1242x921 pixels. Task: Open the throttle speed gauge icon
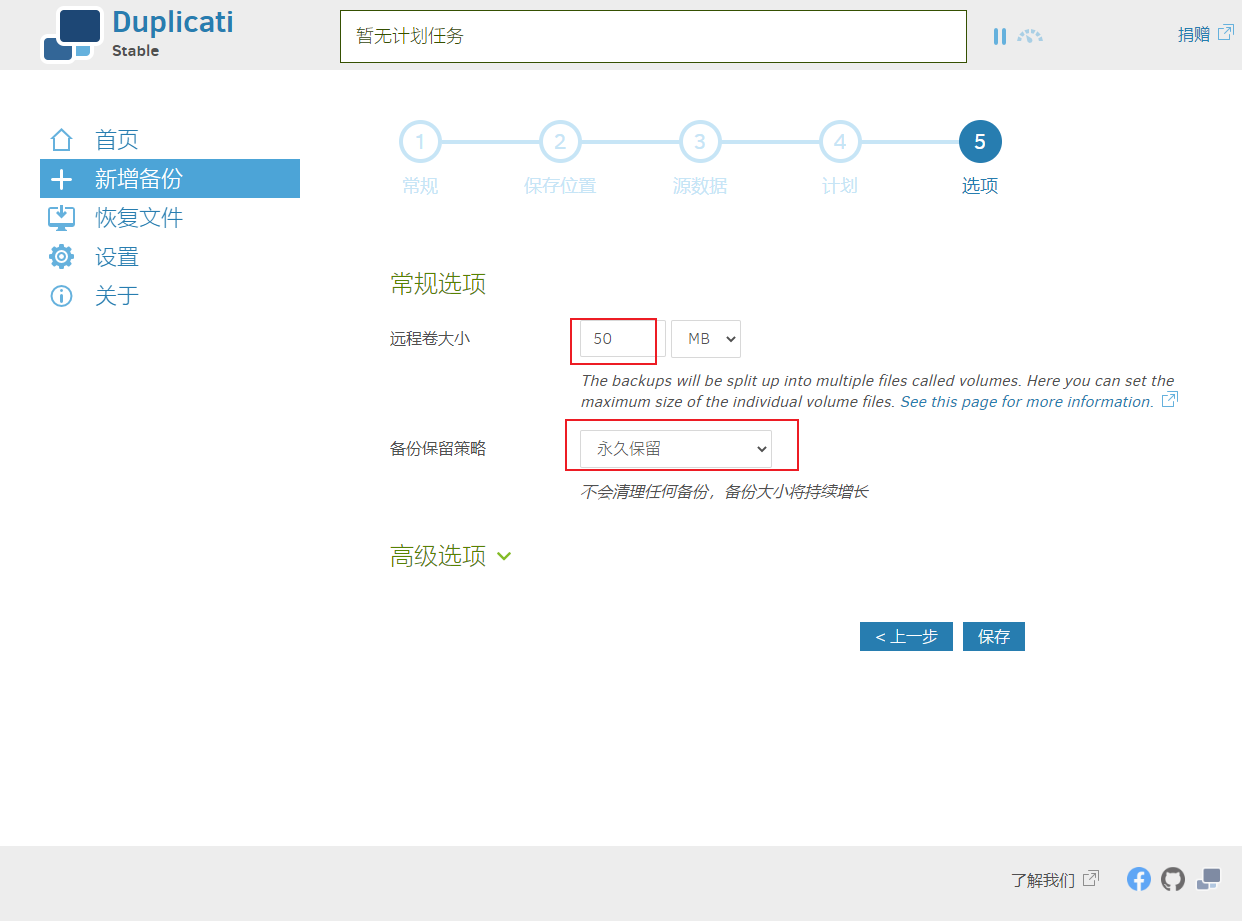coord(1030,36)
